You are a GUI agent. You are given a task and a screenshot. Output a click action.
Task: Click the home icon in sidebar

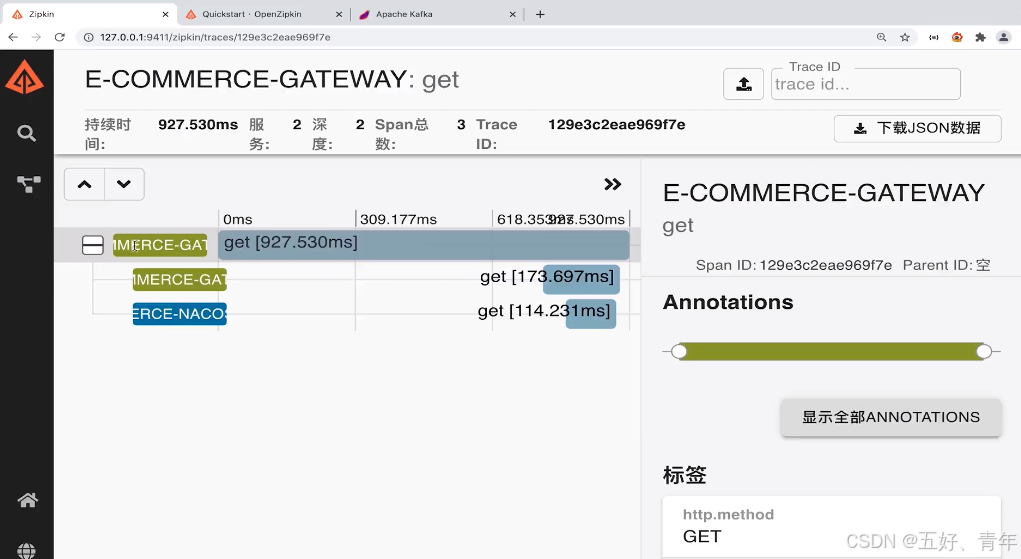pos(27,500)
